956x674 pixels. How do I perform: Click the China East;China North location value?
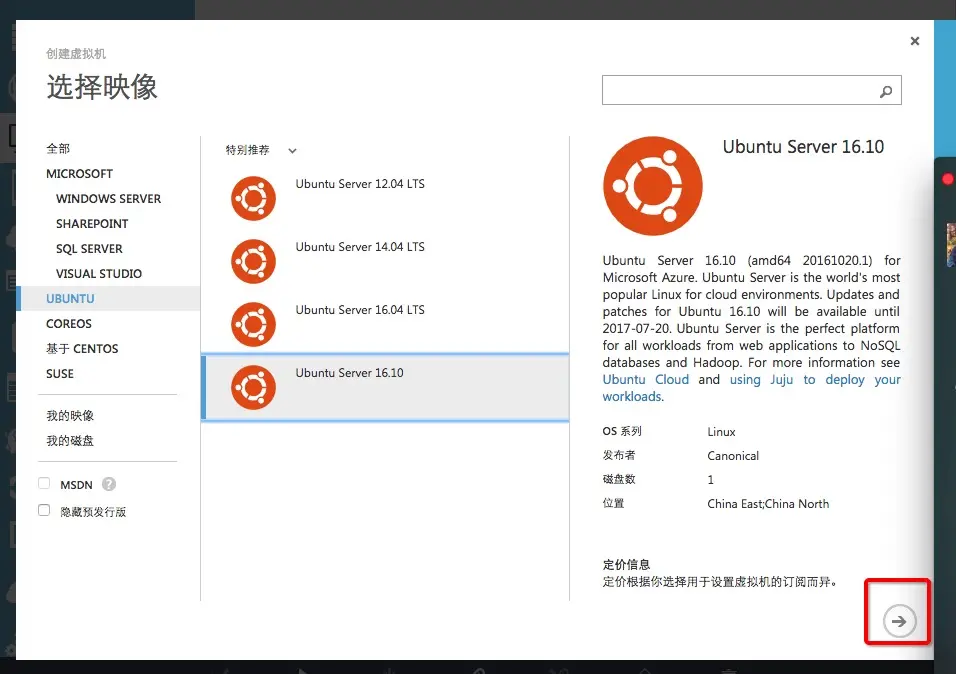[x=768, y=504]
